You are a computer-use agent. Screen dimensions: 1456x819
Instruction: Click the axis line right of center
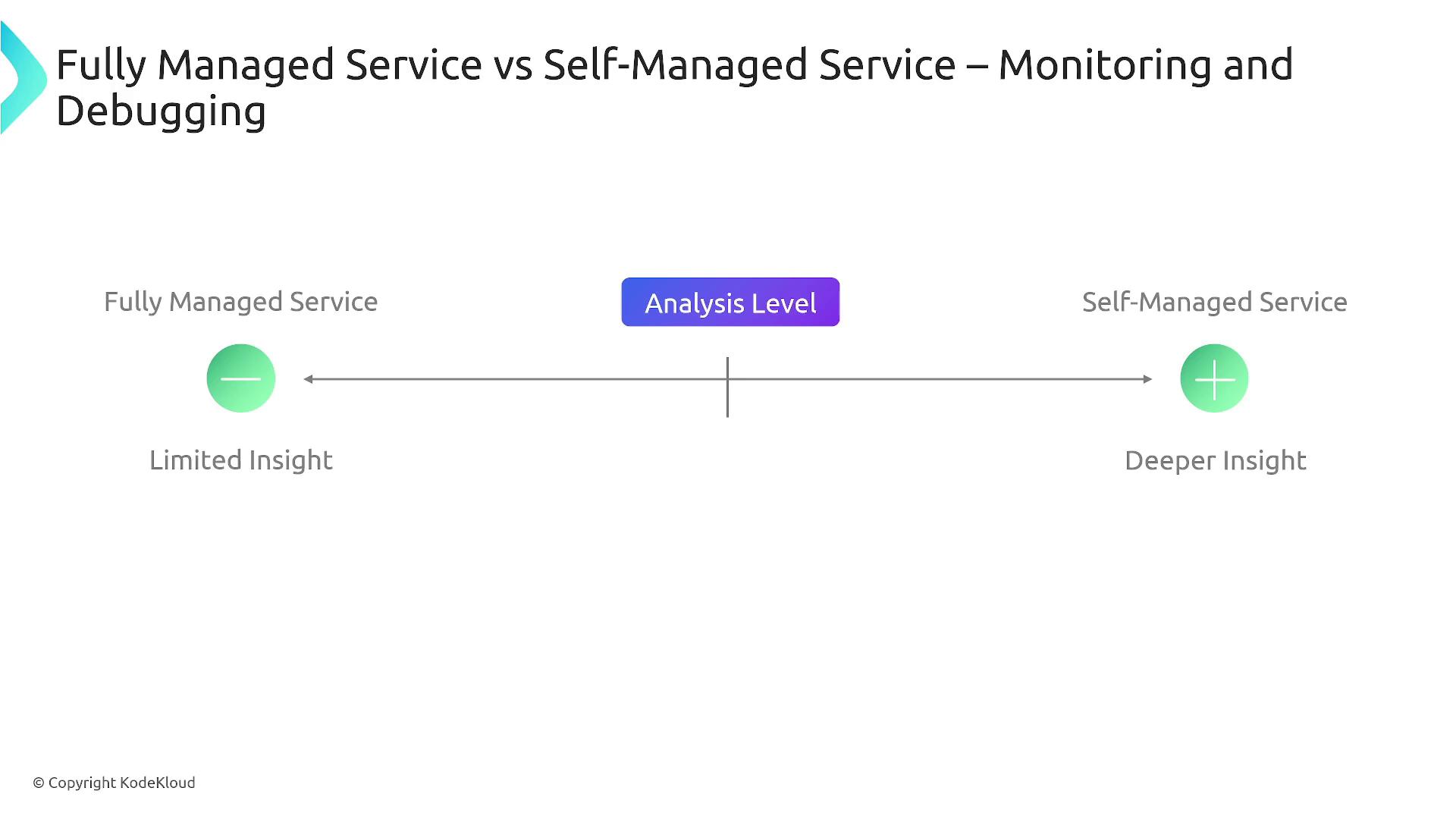tap(940, 378)
